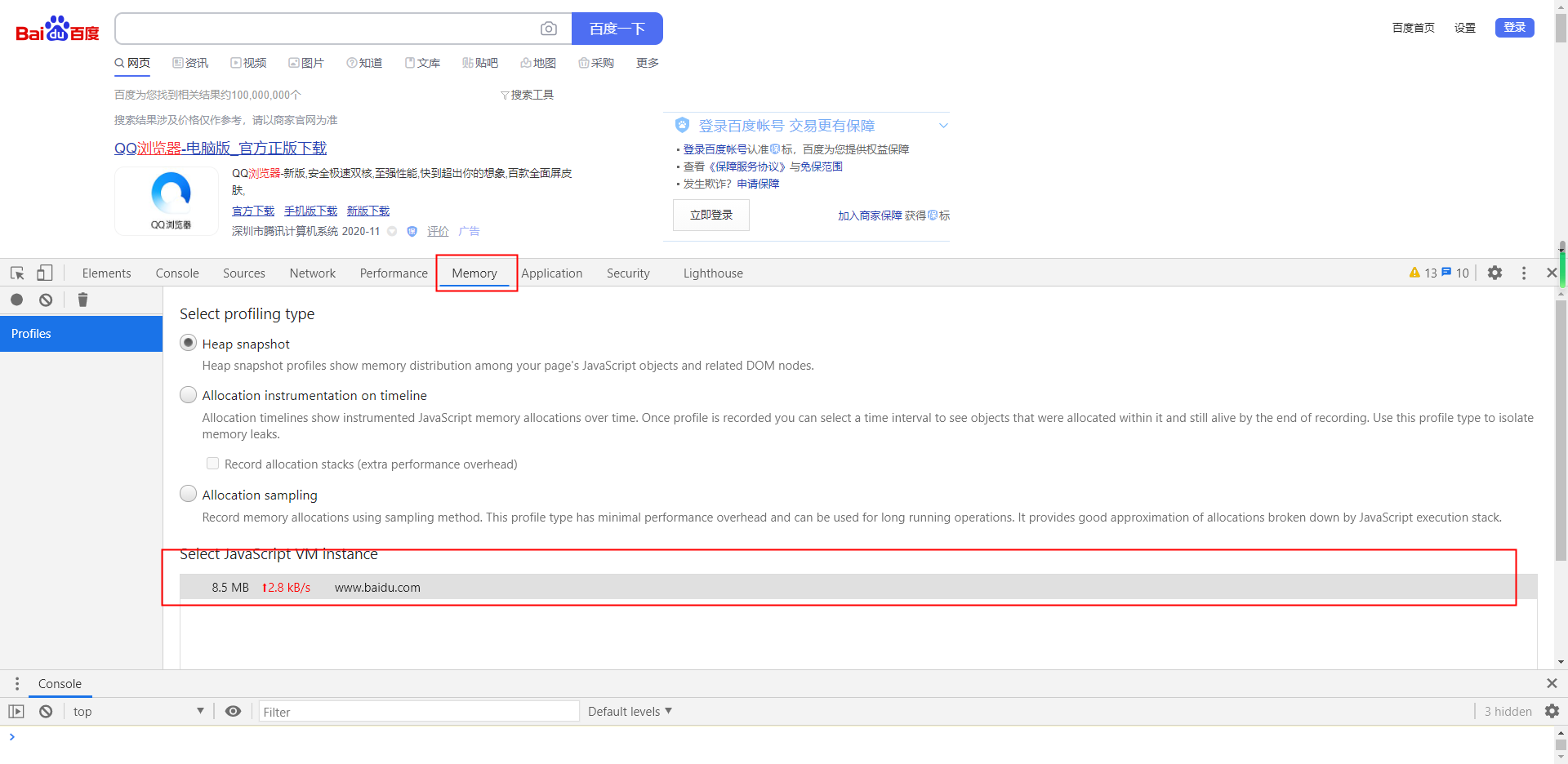Switch to the 图片 images category
This screenshot has width=1568, height=764.
306,63
